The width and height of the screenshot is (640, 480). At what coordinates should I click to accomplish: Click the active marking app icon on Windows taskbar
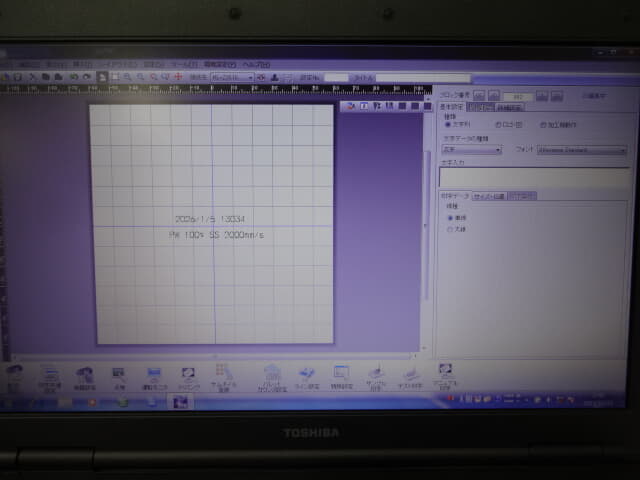pyautogui.click(x=180, y=402)
